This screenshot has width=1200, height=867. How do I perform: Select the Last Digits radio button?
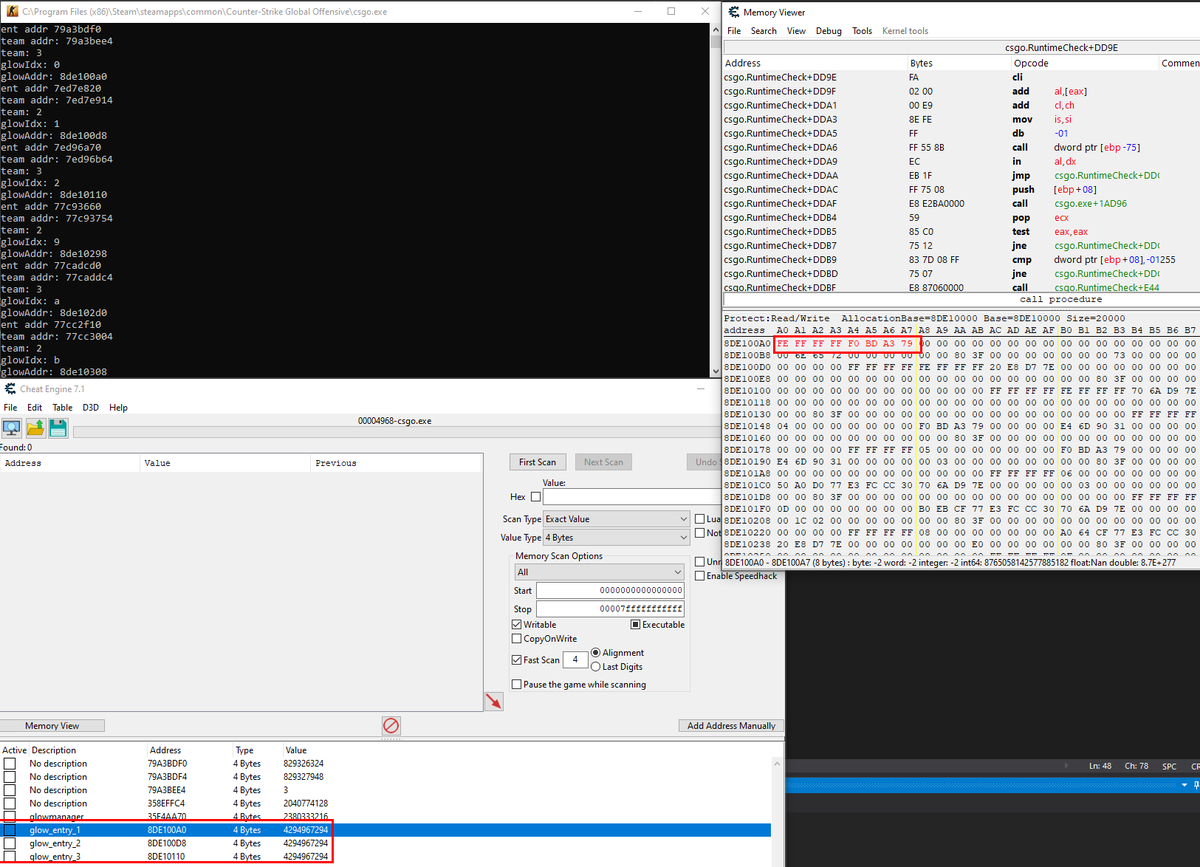click(596, 666)
